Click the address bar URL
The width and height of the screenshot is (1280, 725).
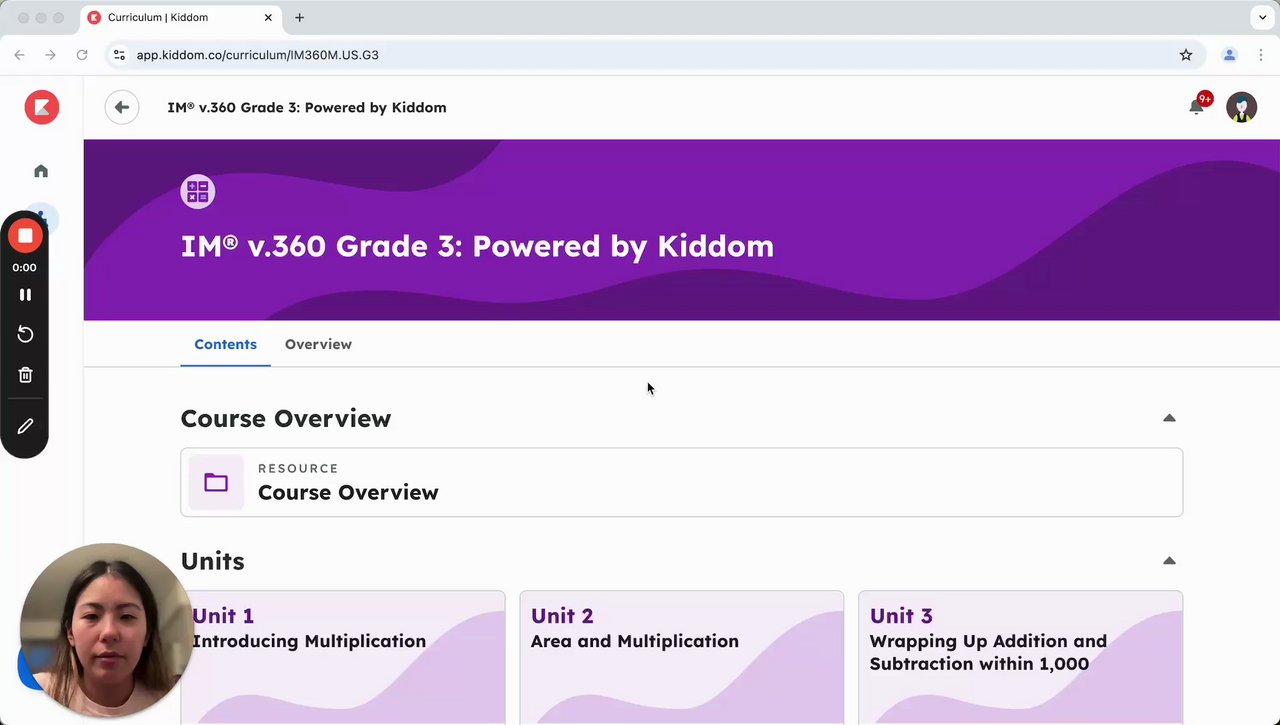258,55
